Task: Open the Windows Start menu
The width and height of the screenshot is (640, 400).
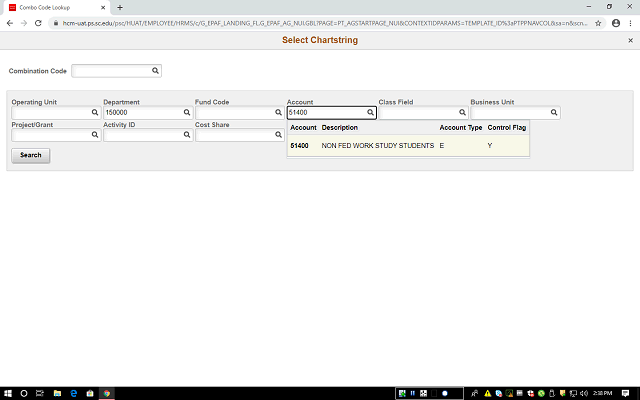Action: (x=7, y=393)
